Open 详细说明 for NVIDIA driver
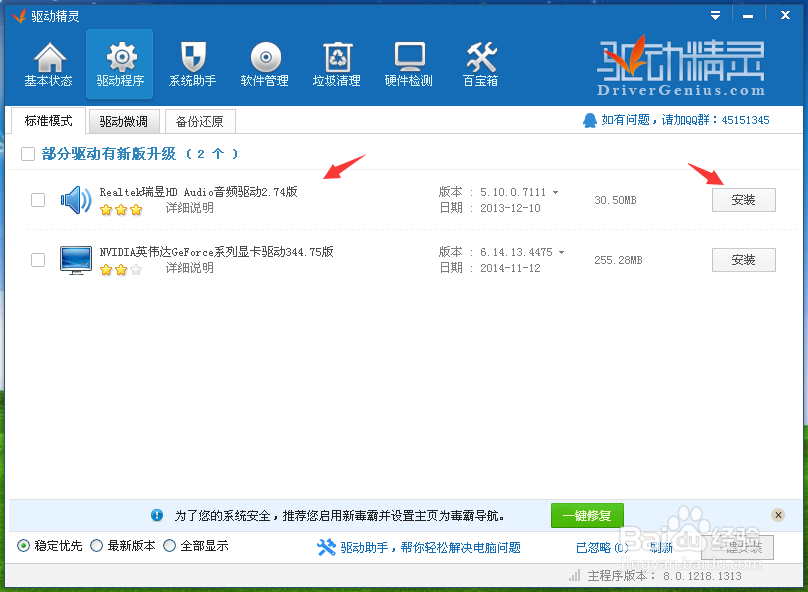Viewport: 808px width, 592px height. click(190, 268)
